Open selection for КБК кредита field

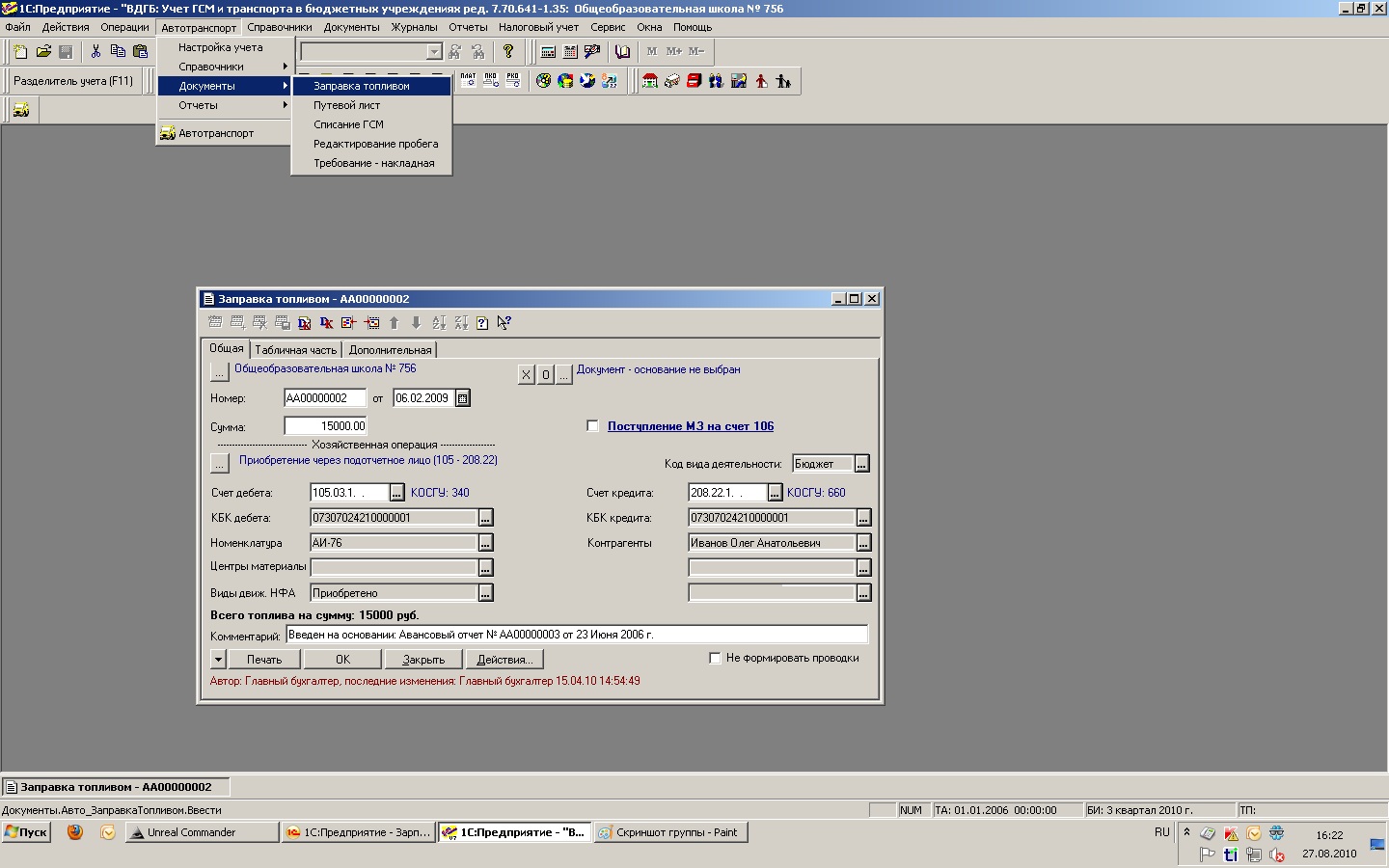(863, 518)
